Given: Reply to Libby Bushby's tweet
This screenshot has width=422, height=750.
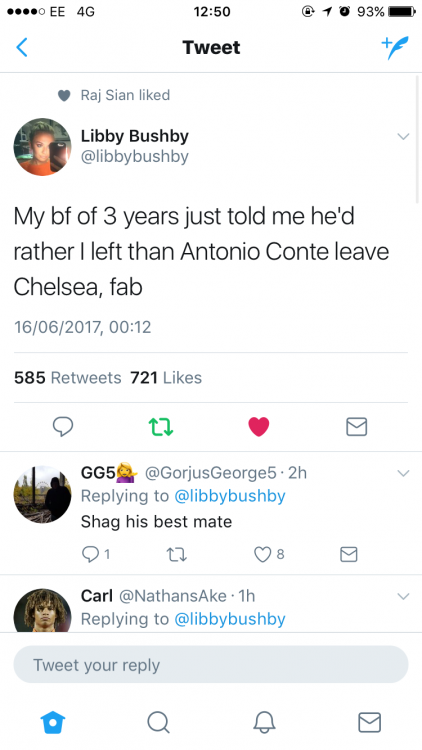Looking at the screenshot, I should point(63,427).
